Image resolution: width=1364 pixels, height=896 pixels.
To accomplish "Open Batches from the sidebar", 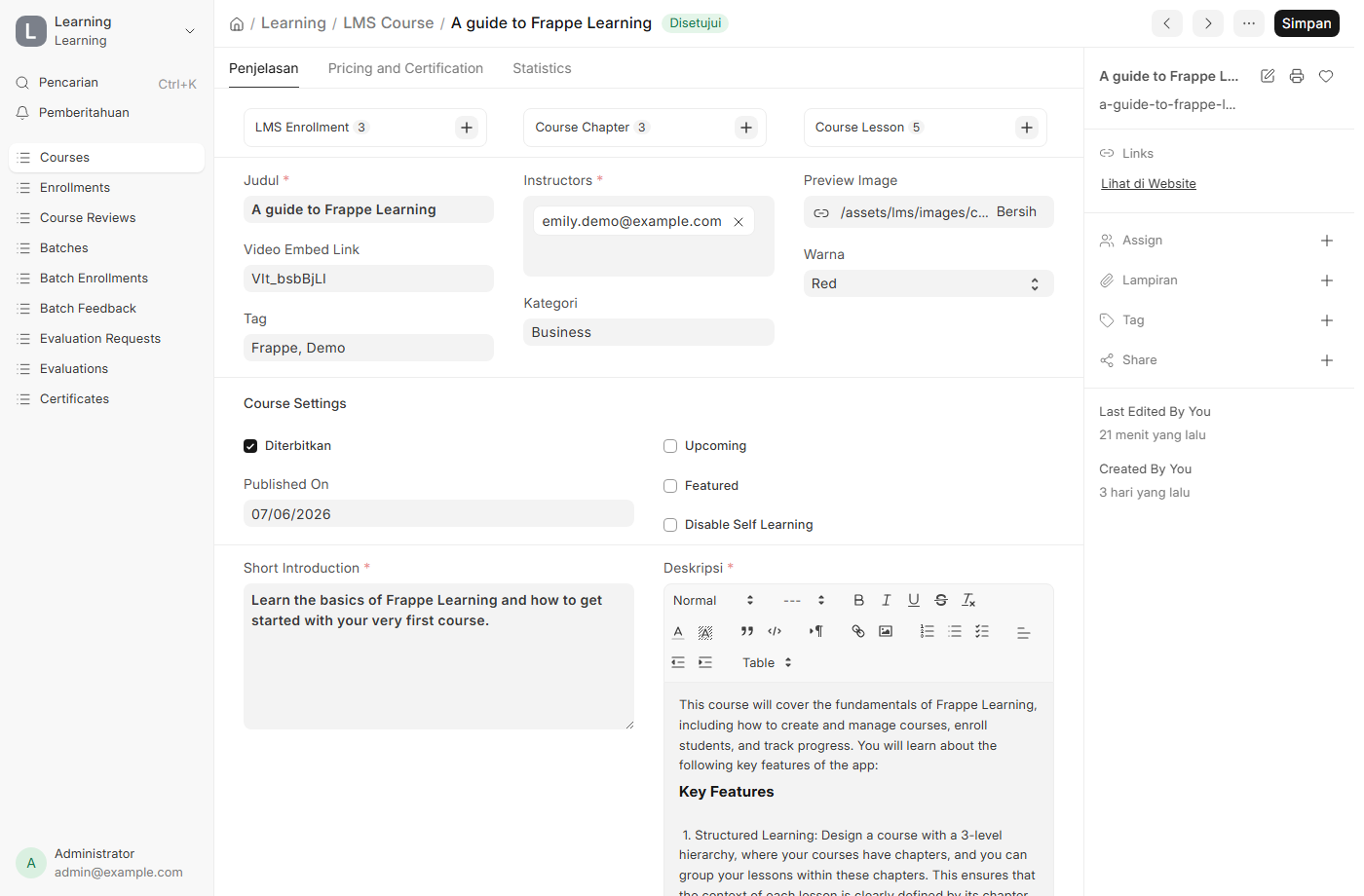I will tap(106, 248).
